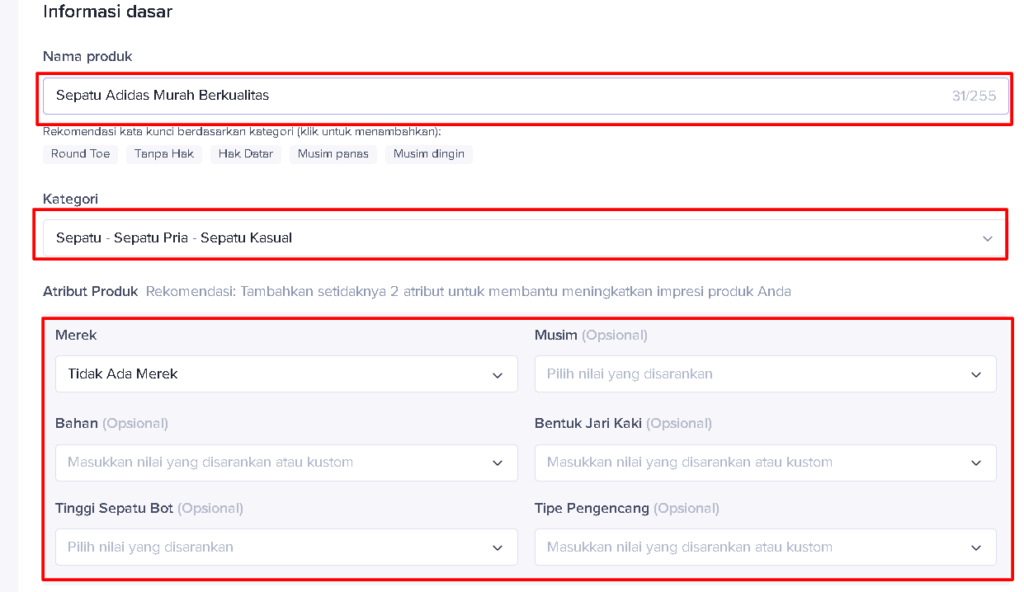Click the Tipe Pengencang chevron arrow
The width and height of the screenshot is (1024, 592).
pos(976,548)
